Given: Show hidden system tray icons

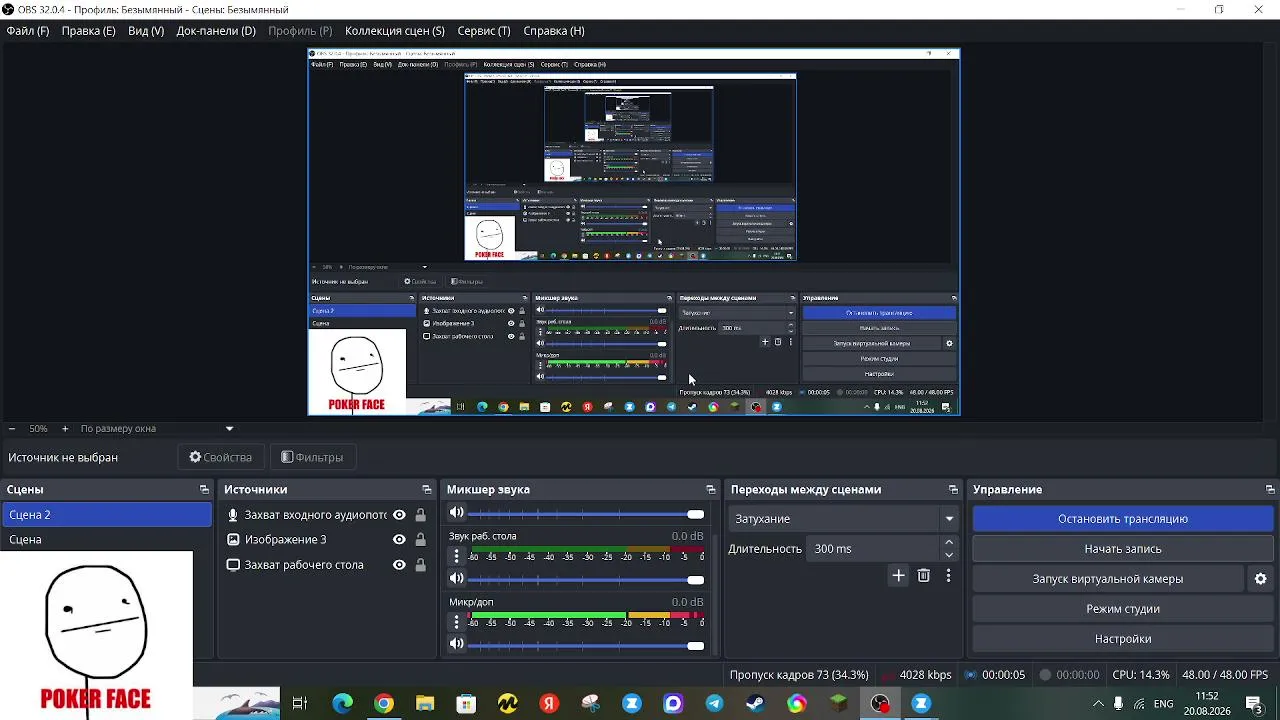Looking at the screenshot, I should click(1098, 704).
